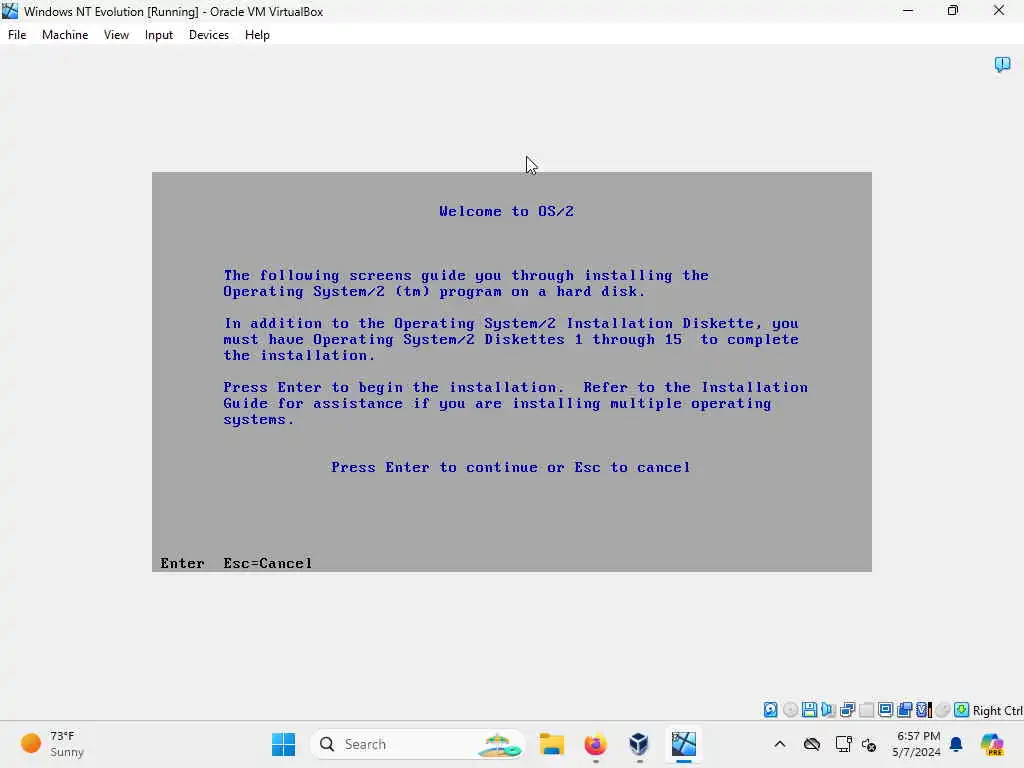
Task: Click the greyed shared folders indicator
Action: [867, 710]
